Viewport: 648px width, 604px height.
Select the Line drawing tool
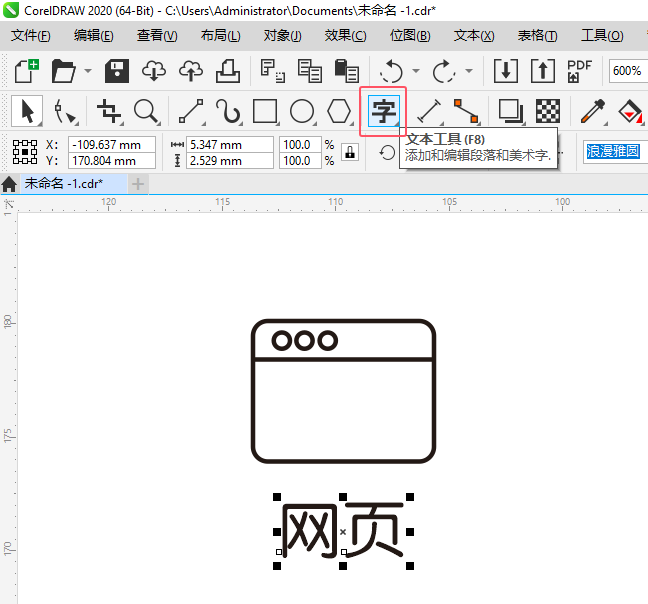tap(191, 111)
